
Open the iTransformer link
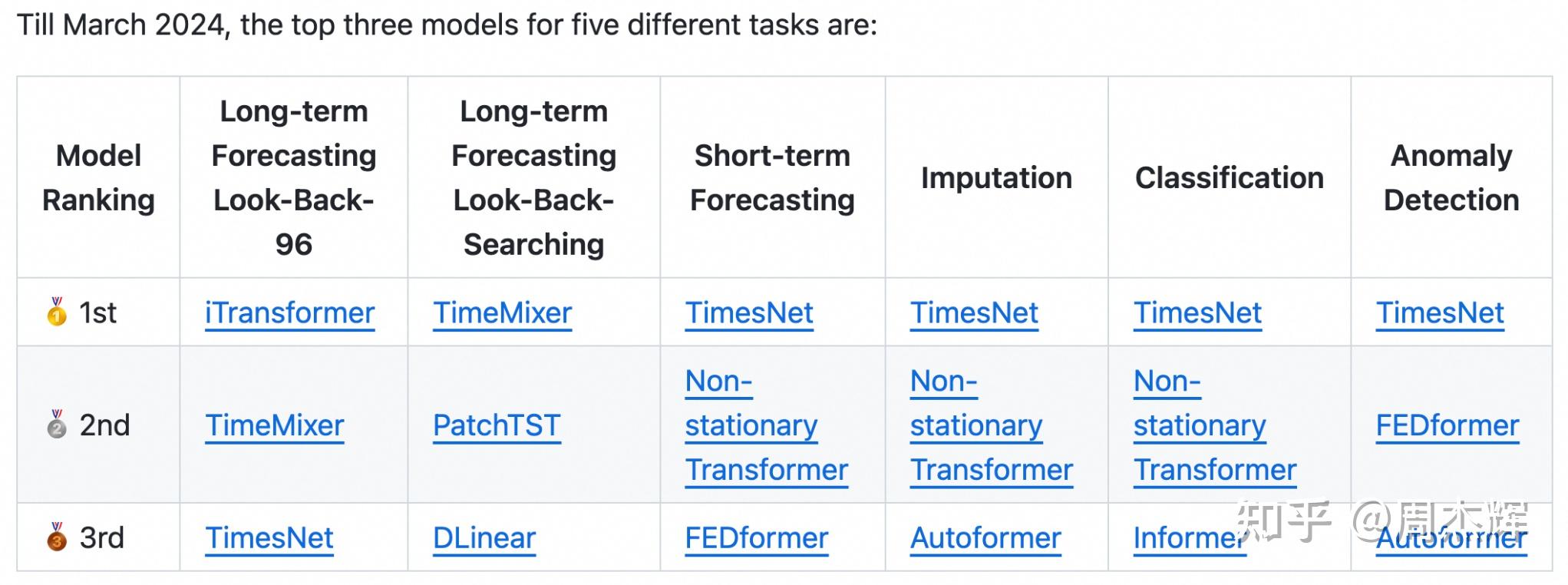[x=289, y=313]
